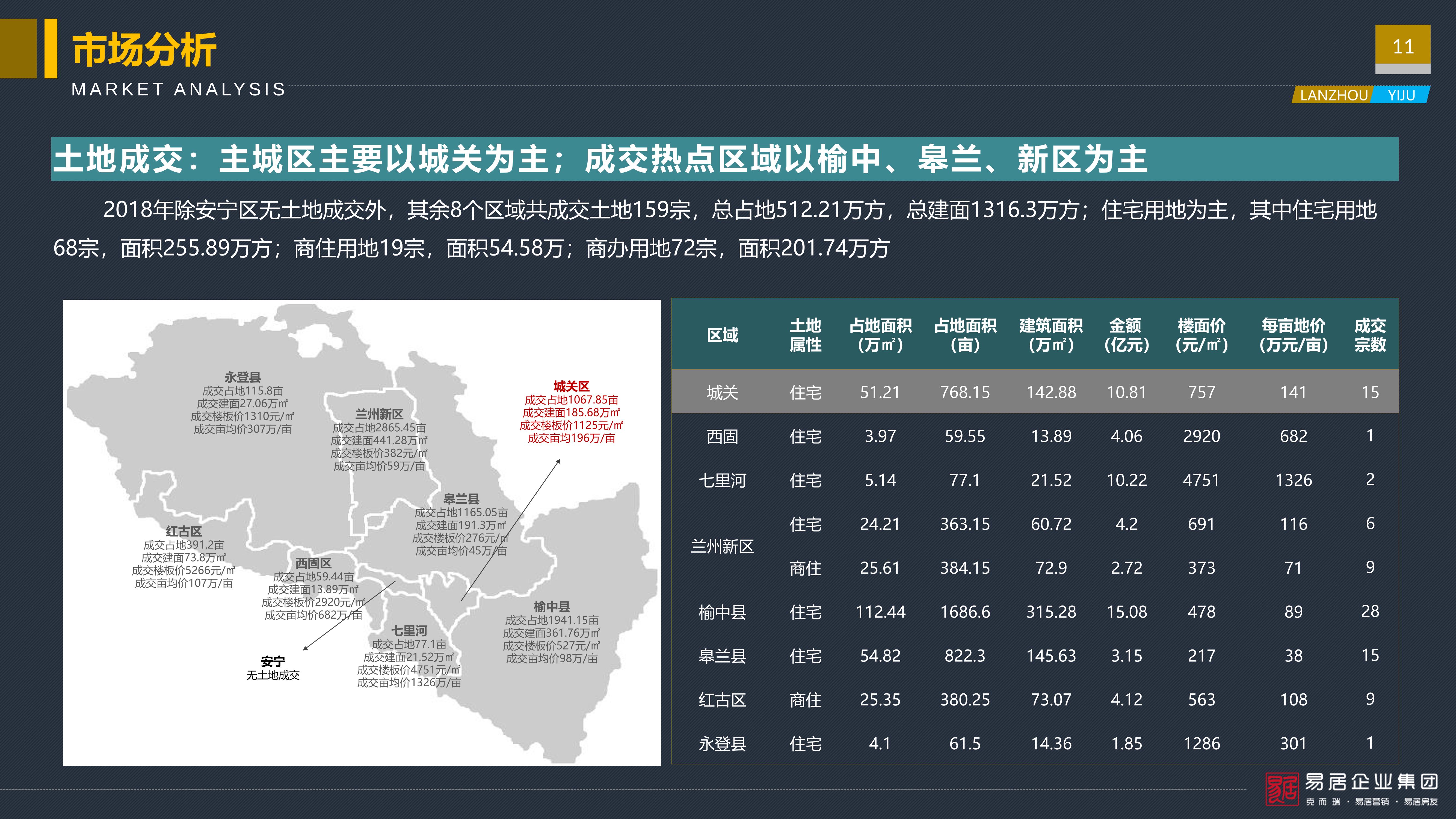
Task: Click footer text 克而瑞·易居营销·易居房友
Action: click(x=1372, y=802)
